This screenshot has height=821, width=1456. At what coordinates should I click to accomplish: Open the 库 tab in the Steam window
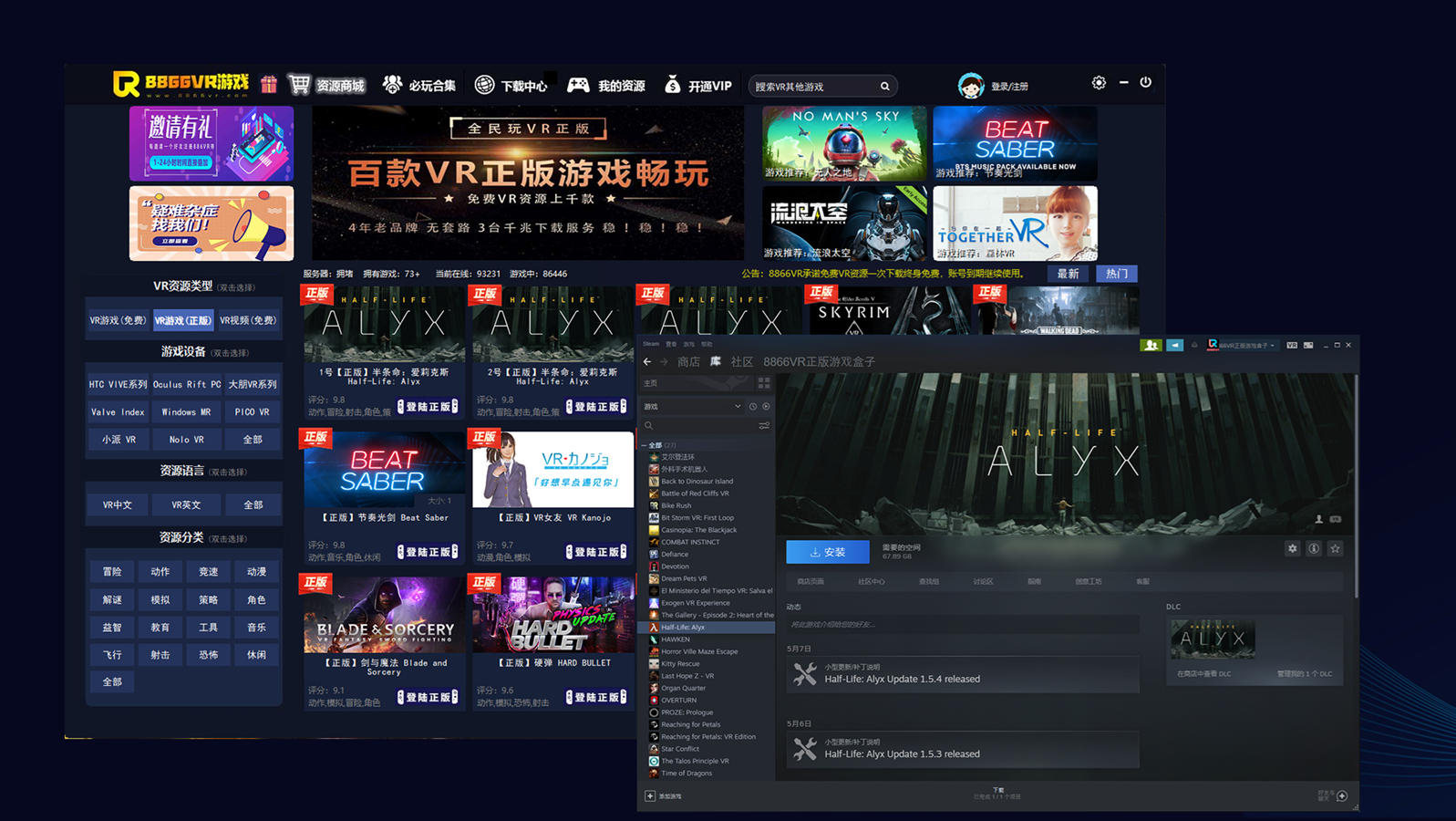pyautogui.click(x=716, y=361)
